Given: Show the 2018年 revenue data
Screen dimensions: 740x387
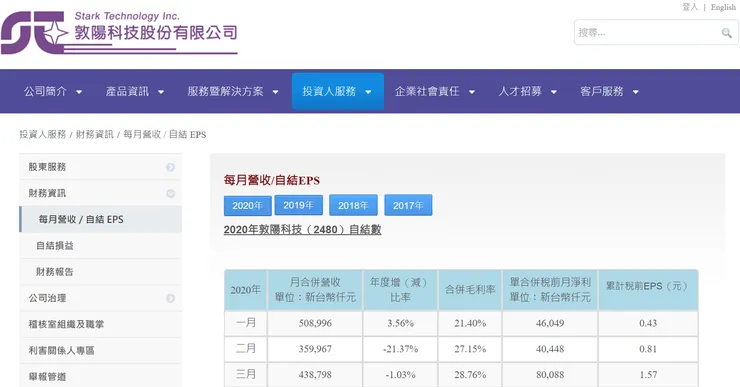Looking at the screenshot, I should coord(353,205).
